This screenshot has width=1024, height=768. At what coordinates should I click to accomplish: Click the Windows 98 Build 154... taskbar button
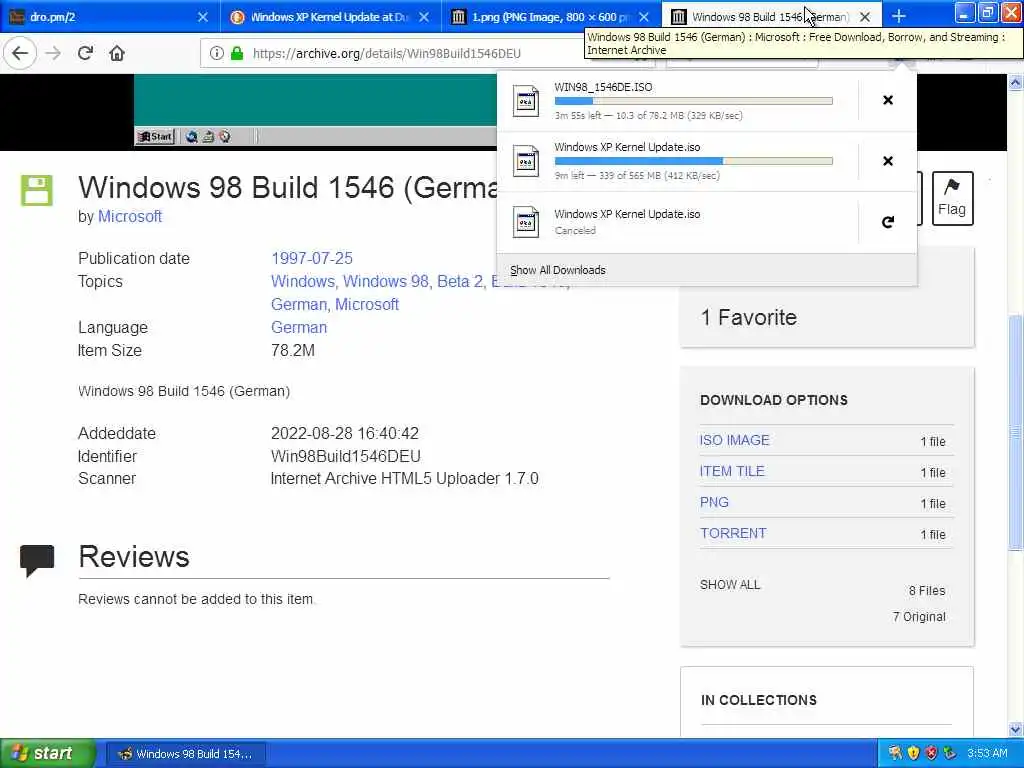[x=186, y=754]
